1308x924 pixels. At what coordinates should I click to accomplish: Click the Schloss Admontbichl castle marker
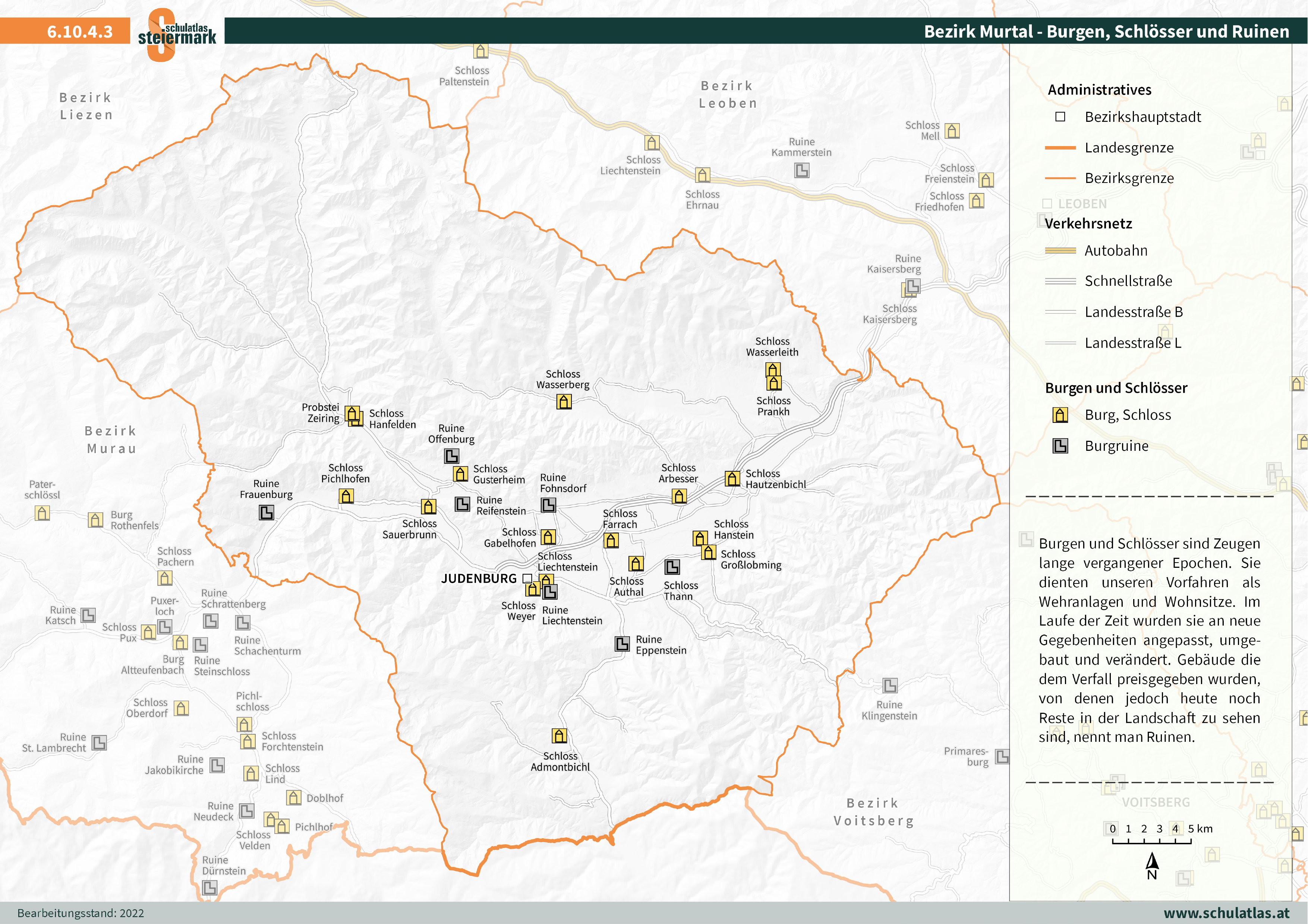click(x=559, y=736)
